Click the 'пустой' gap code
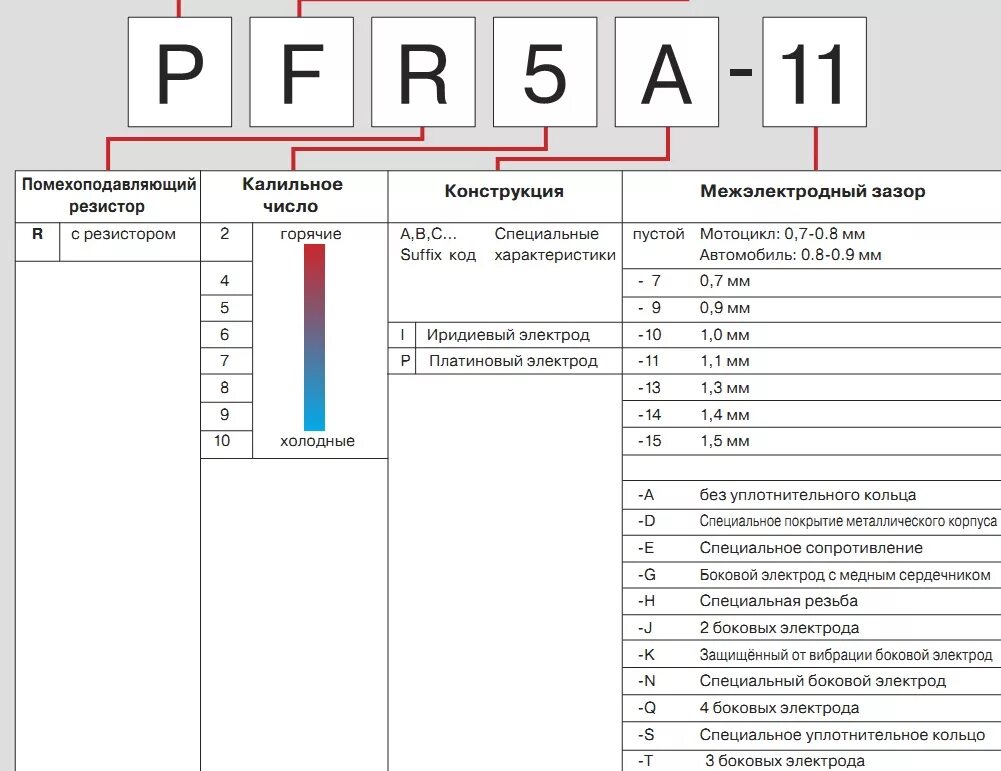 (658, 234)
